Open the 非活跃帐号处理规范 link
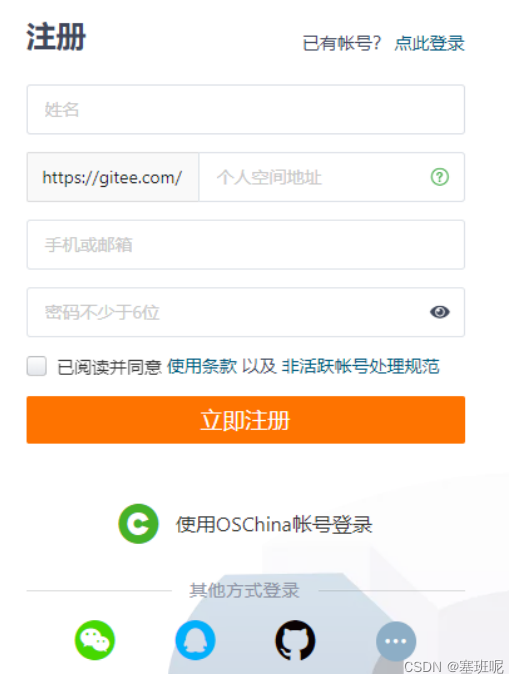Screen dimensions: 519x683 360,366
